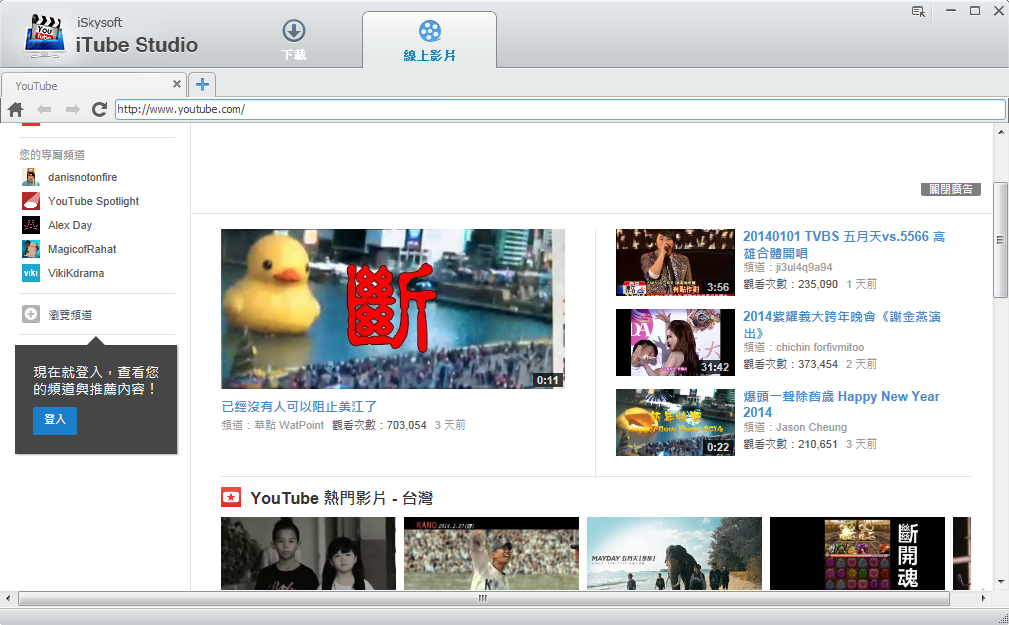
Task: Click the red YouTube 熱門影片 icon
Action: (231, 497)
